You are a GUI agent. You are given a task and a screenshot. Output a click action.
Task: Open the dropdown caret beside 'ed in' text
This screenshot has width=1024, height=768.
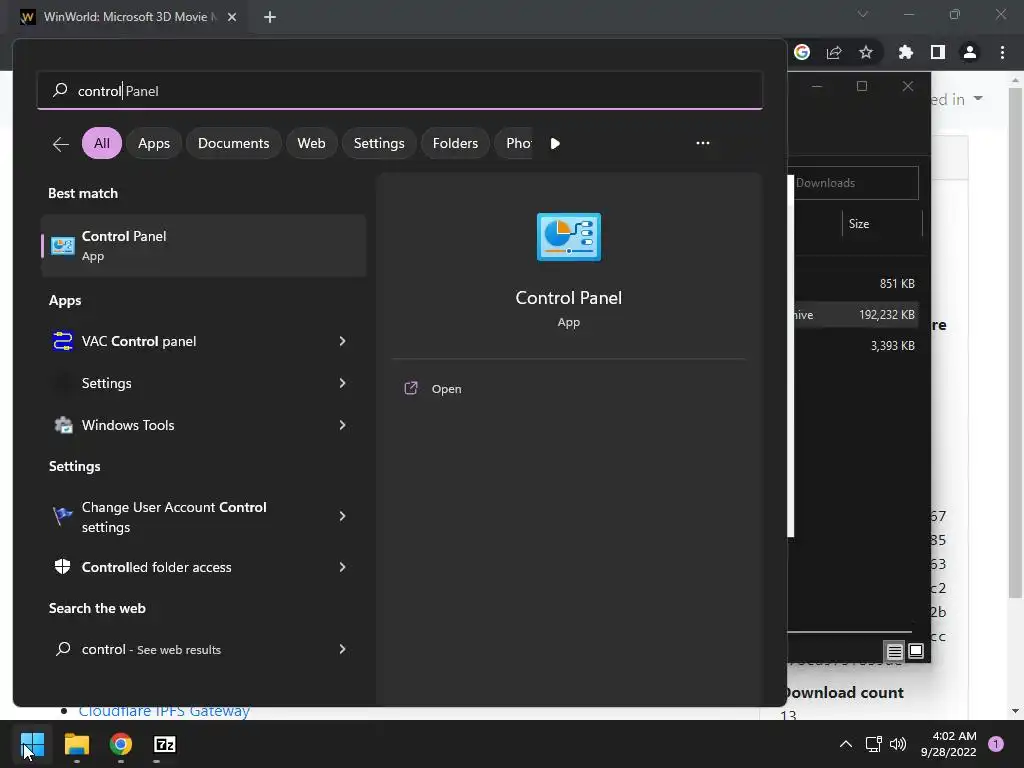pos(978,99)
